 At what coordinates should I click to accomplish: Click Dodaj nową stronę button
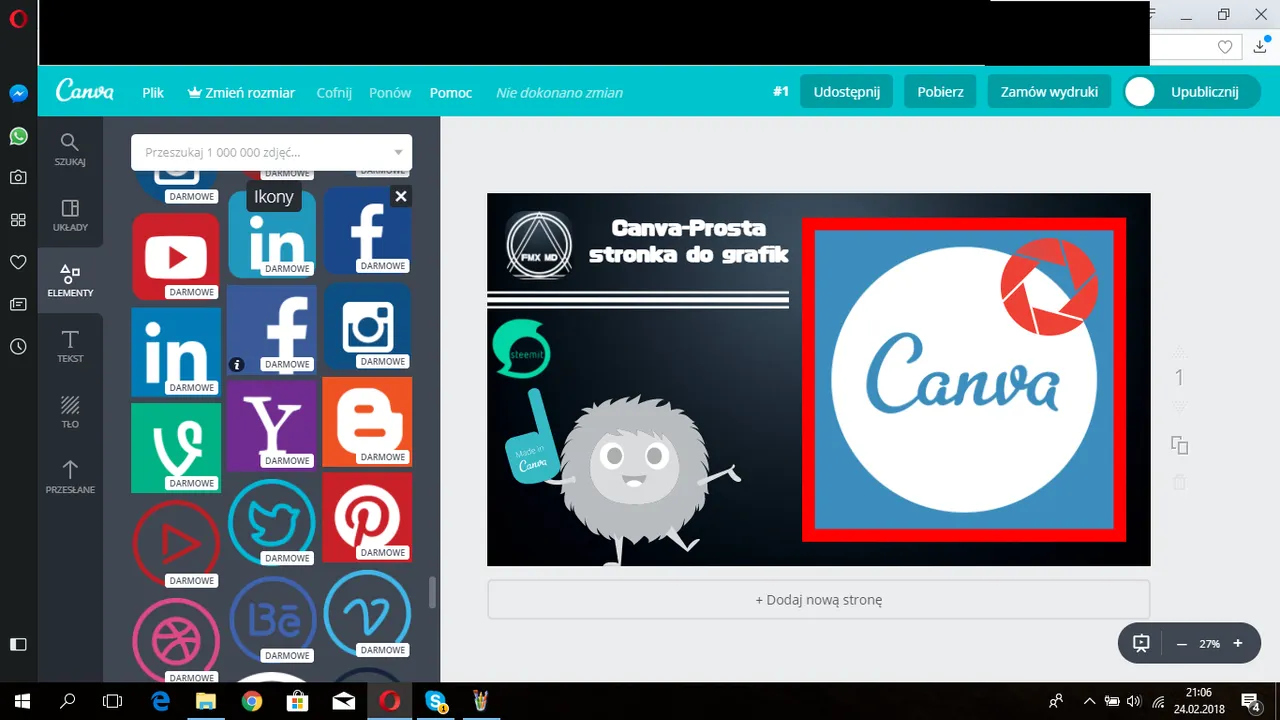pyautogui.click(x=819, y=600)
